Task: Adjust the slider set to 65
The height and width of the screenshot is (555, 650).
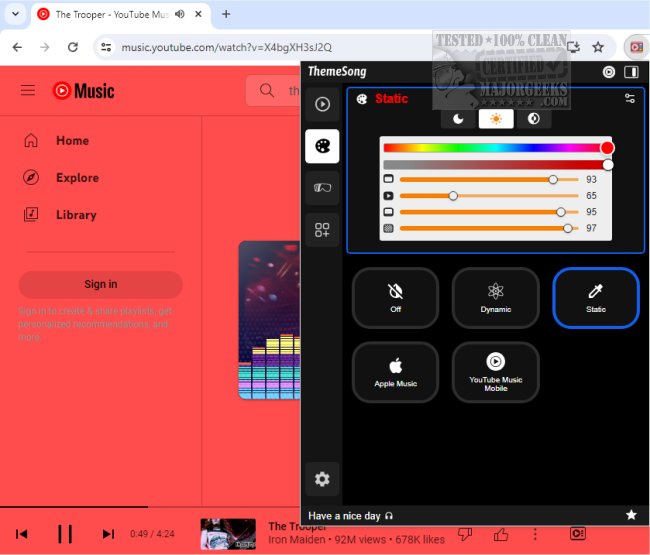Action: 489,196
